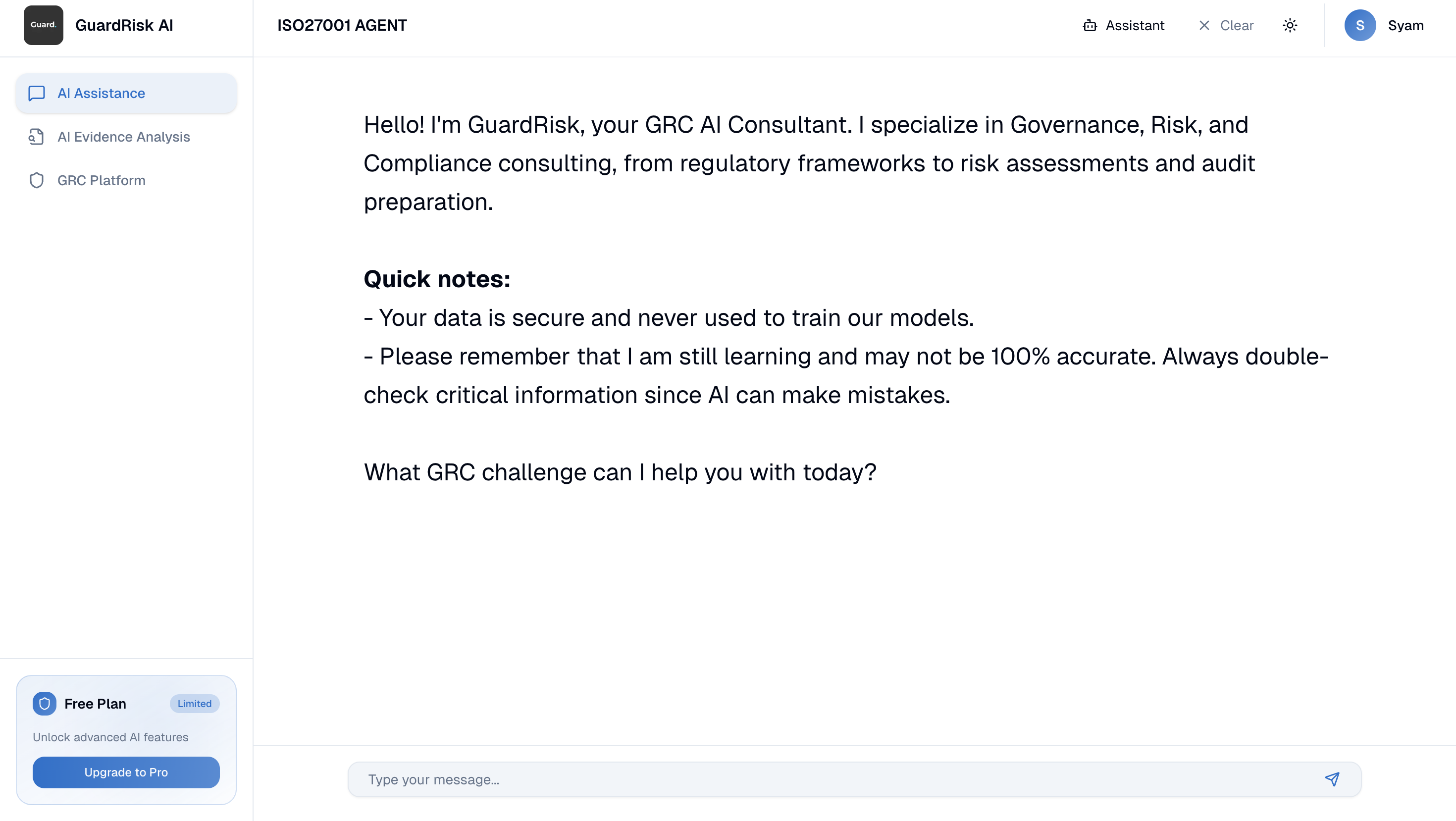Viewport: 1456px width, 821px height.
Task: Click the S user avatar
Action: click(x=1359, y=25)
